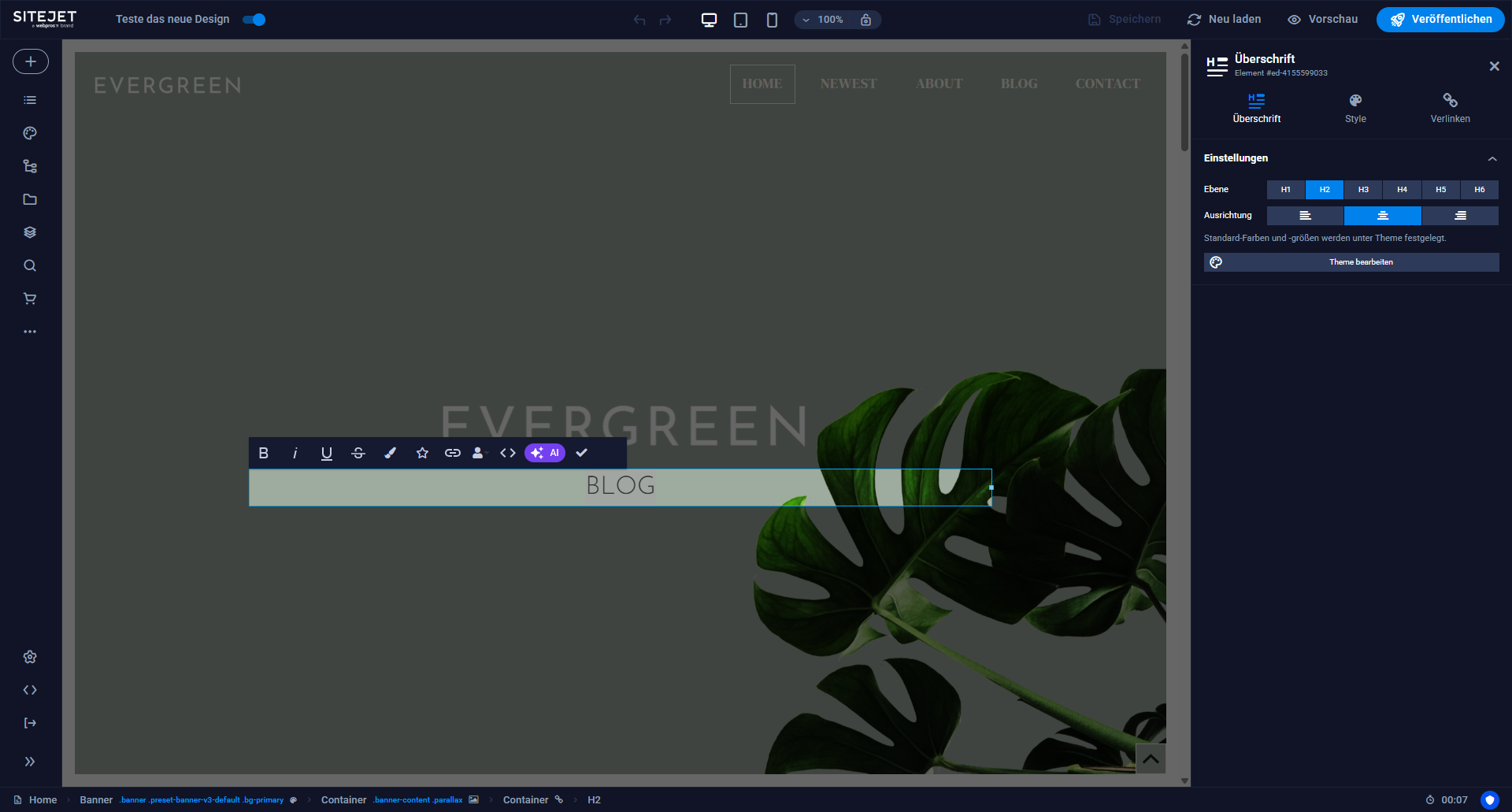Viewport: 1512px width, 812px height.
Task: Select heading level H3
Action: click(1363, 190)
